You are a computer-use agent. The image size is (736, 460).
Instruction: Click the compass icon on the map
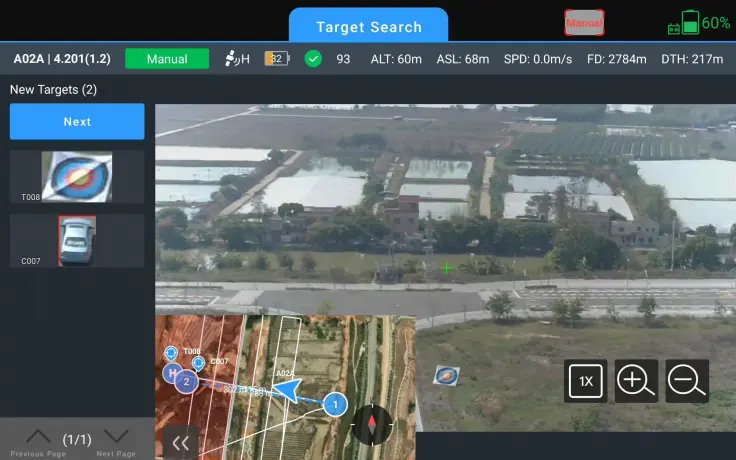(x=372, y=424)
